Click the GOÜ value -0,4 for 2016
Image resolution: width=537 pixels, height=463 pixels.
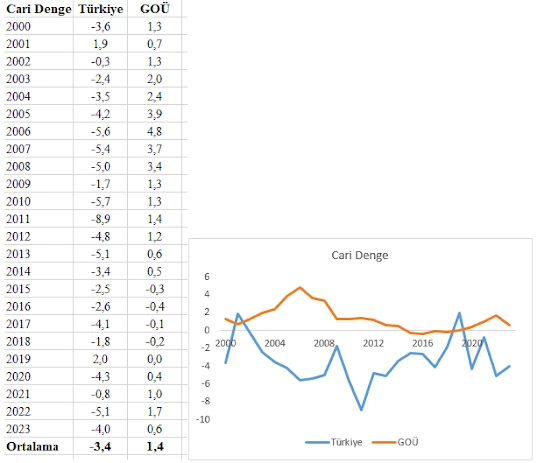coord(154,306)
